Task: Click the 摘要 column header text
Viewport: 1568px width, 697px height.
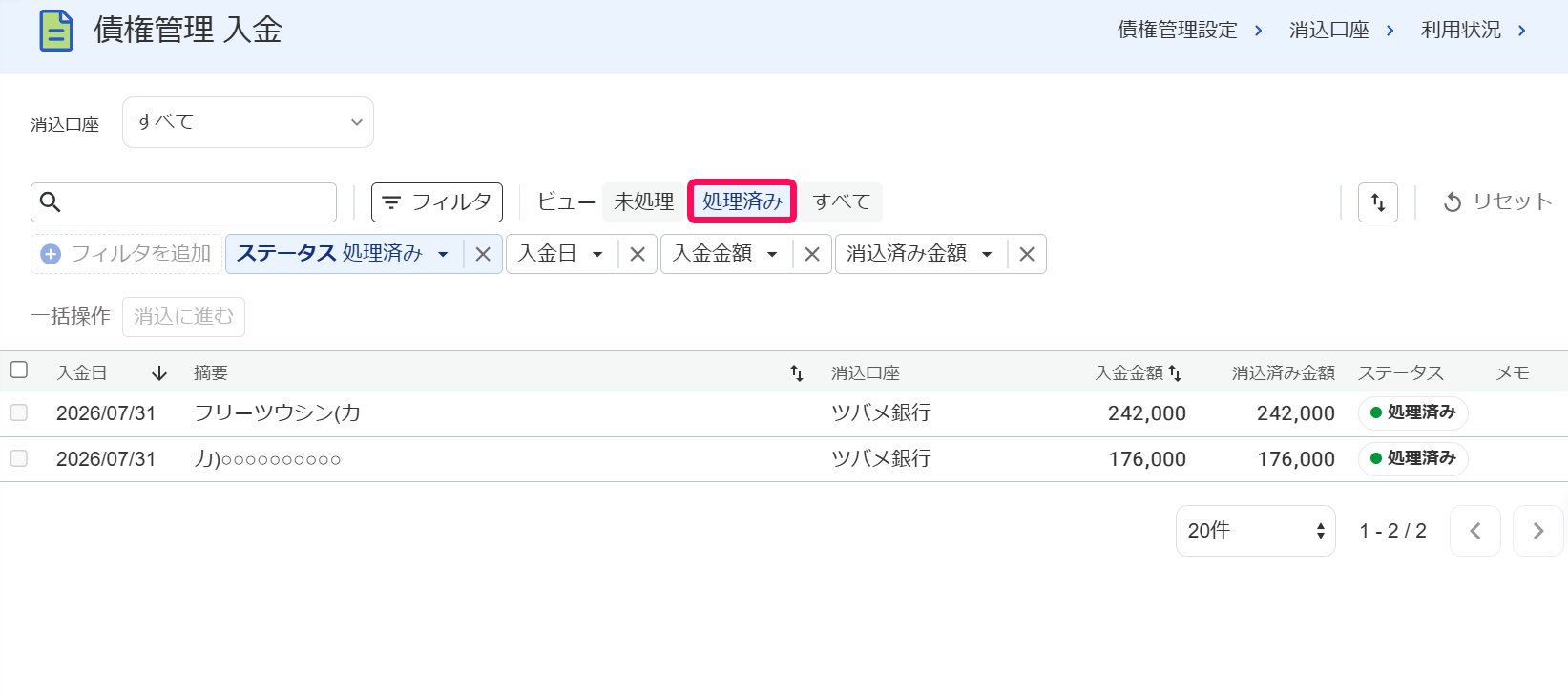Action: point(211,373)
